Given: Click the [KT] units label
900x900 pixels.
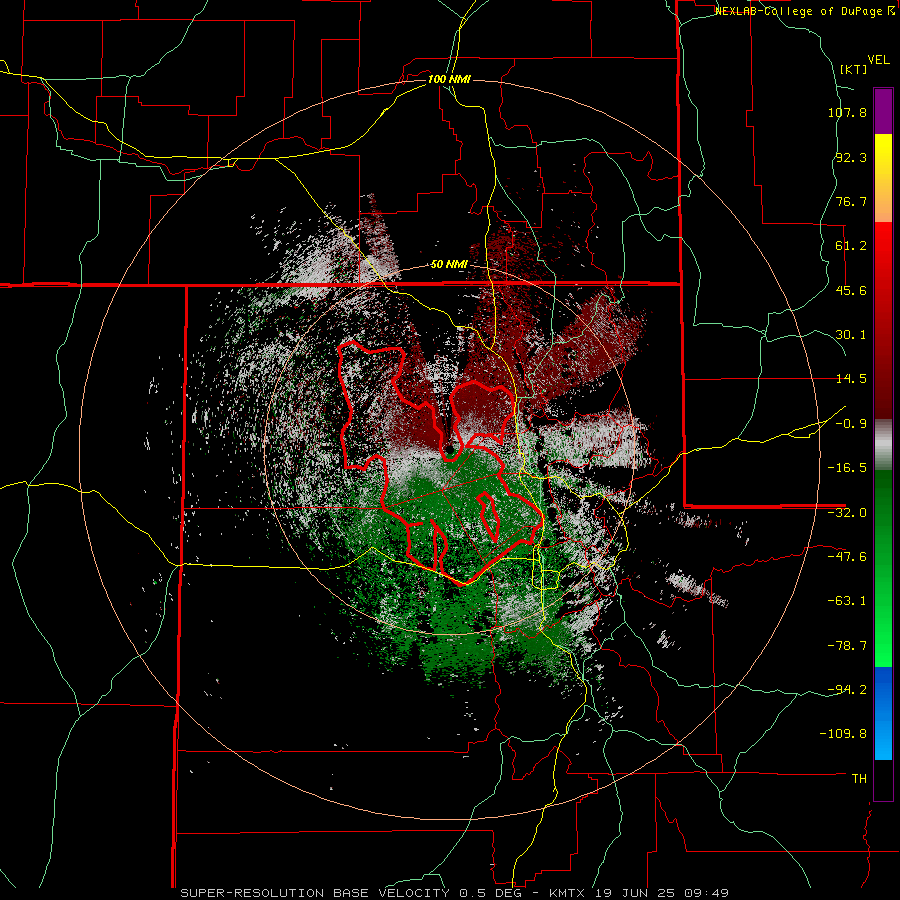Looking at the screenshot, I should tap(853, 69).
